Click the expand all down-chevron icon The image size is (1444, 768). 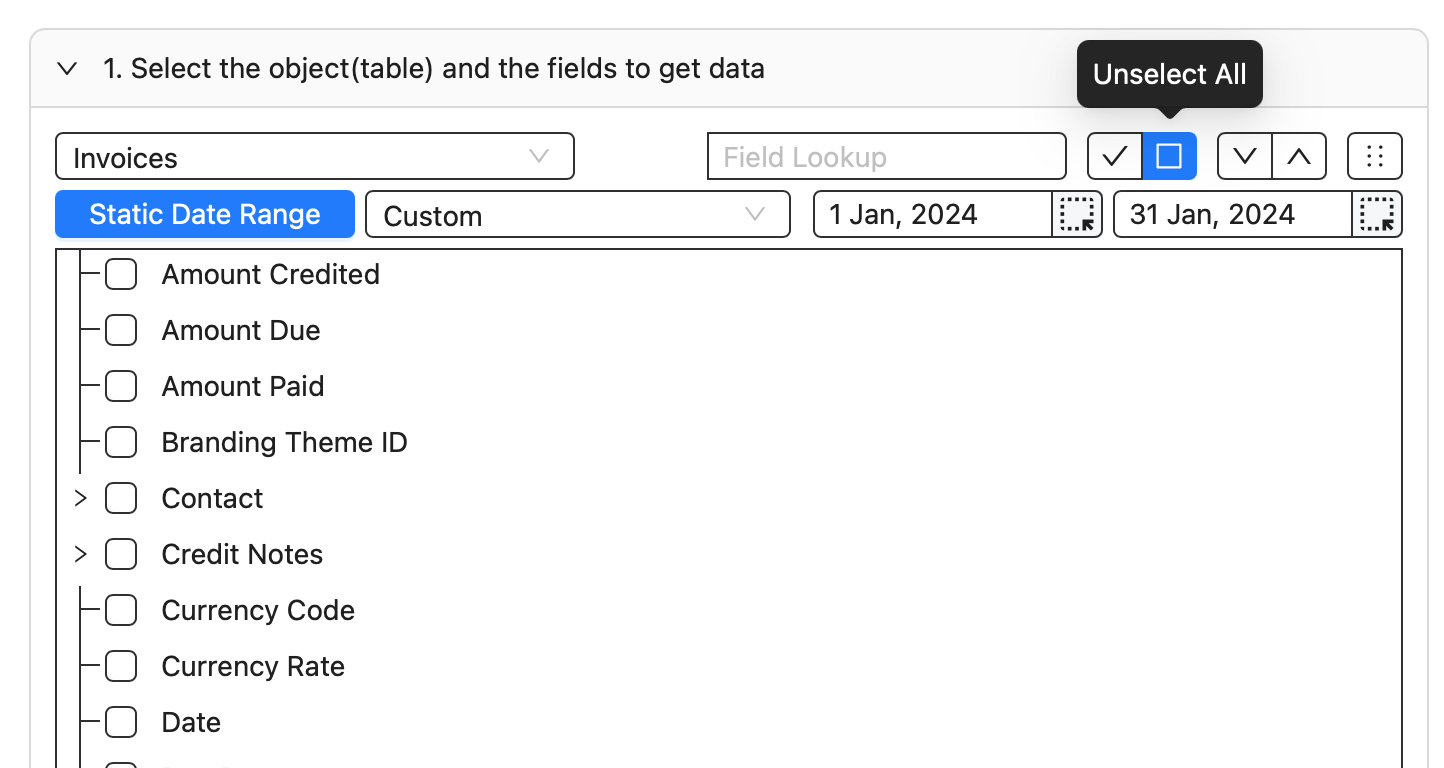1244,156
